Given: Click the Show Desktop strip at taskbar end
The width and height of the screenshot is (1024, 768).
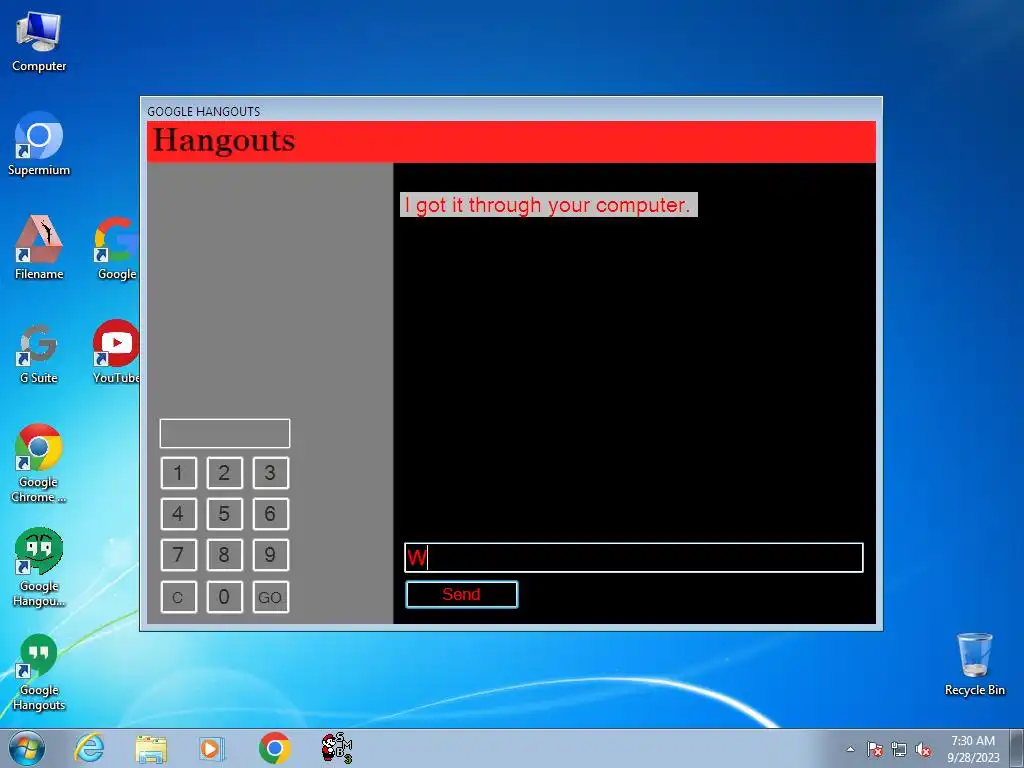Looking at the screenshot, I should coord(1017,748).
